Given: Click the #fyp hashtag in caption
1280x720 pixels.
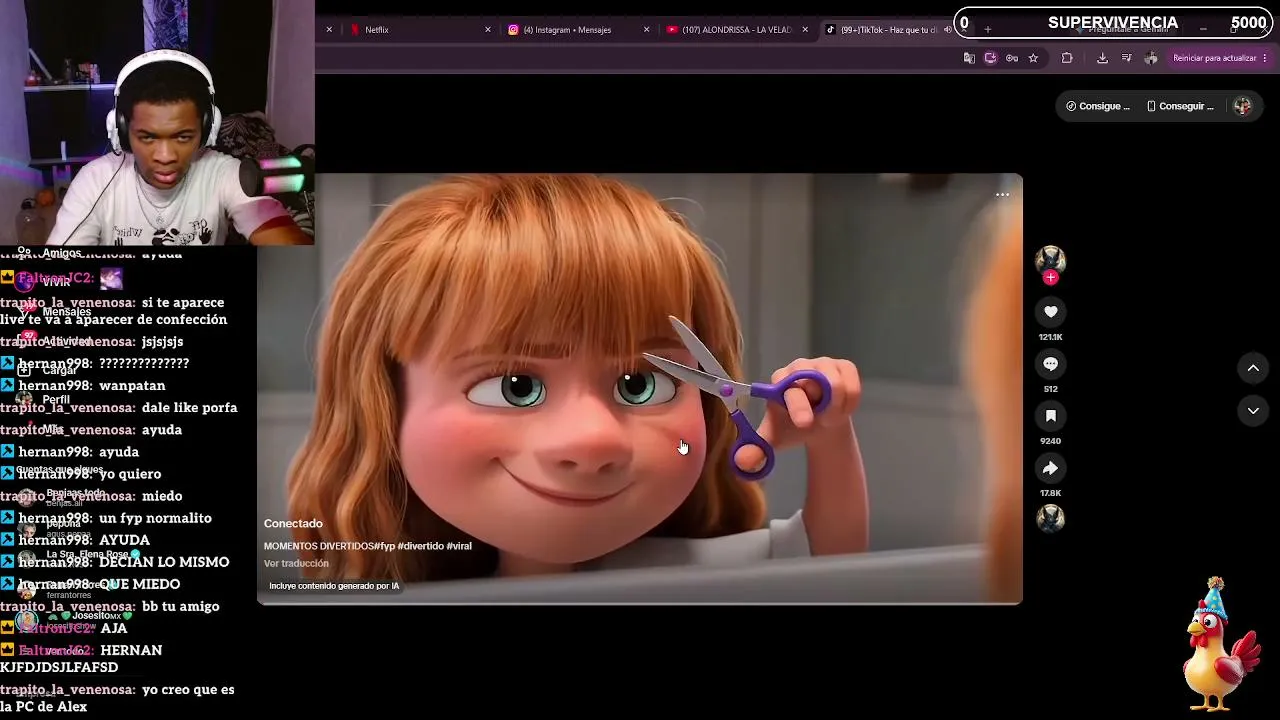Looking at the screenshot, I should pyautogui.click(x=384, y=546).
